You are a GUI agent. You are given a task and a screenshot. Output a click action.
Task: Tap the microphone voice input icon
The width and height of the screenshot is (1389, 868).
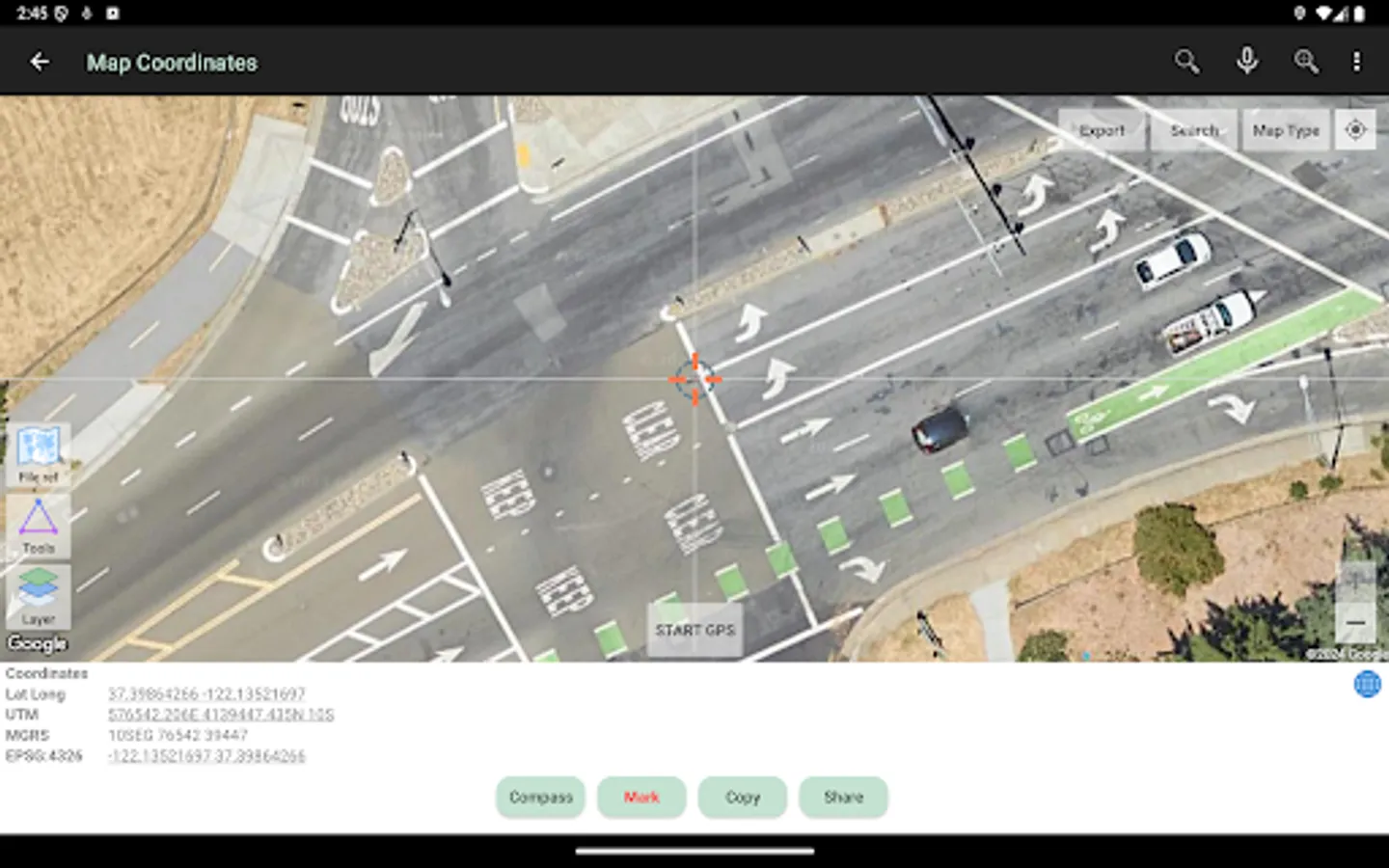1247,62
